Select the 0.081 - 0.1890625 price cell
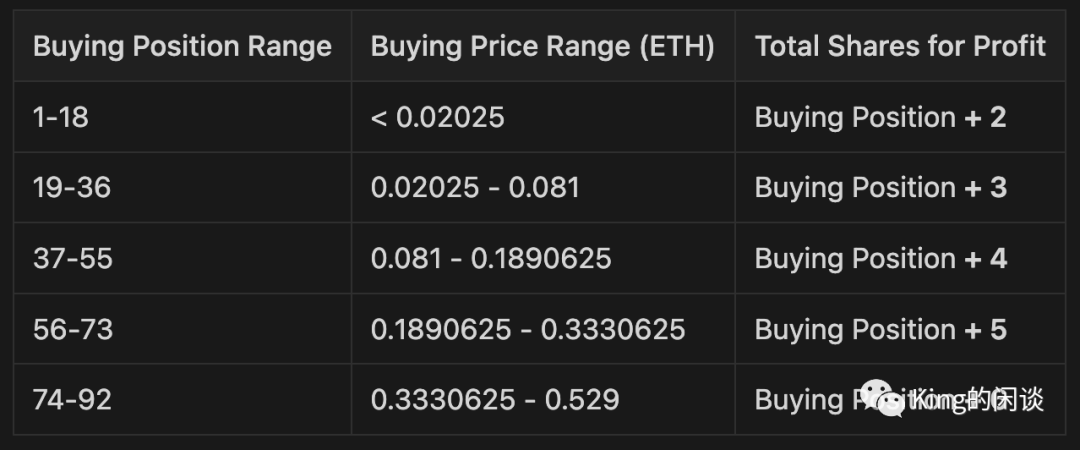 pyautogui.click(x=543, y=258)
